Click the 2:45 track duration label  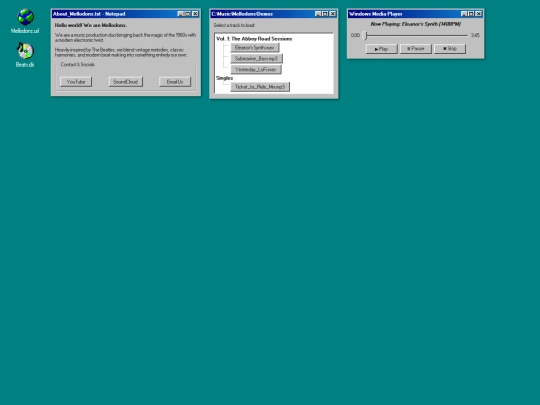point(475,35)
